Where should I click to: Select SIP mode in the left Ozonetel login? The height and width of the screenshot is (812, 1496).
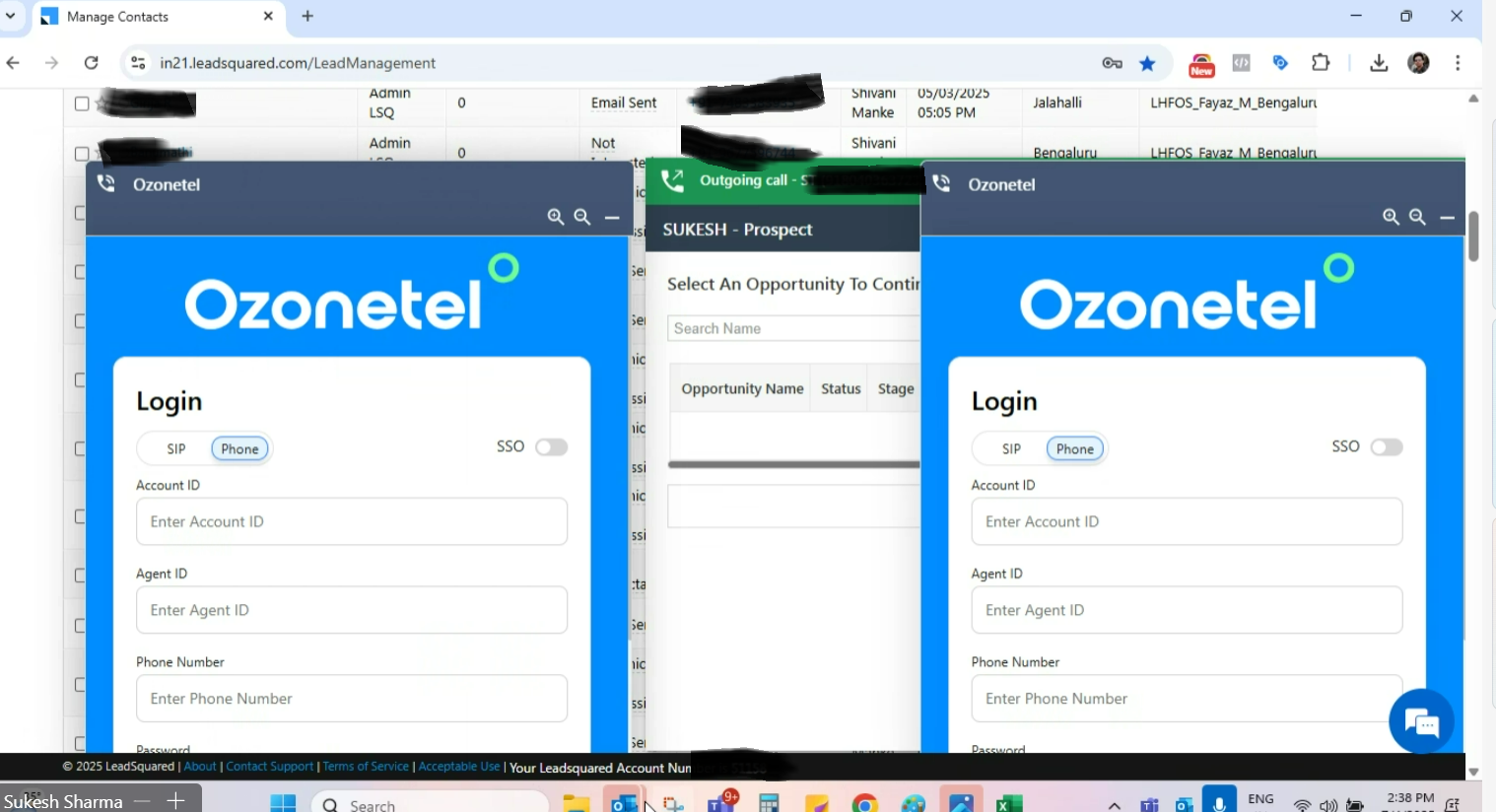pos(176,448)
